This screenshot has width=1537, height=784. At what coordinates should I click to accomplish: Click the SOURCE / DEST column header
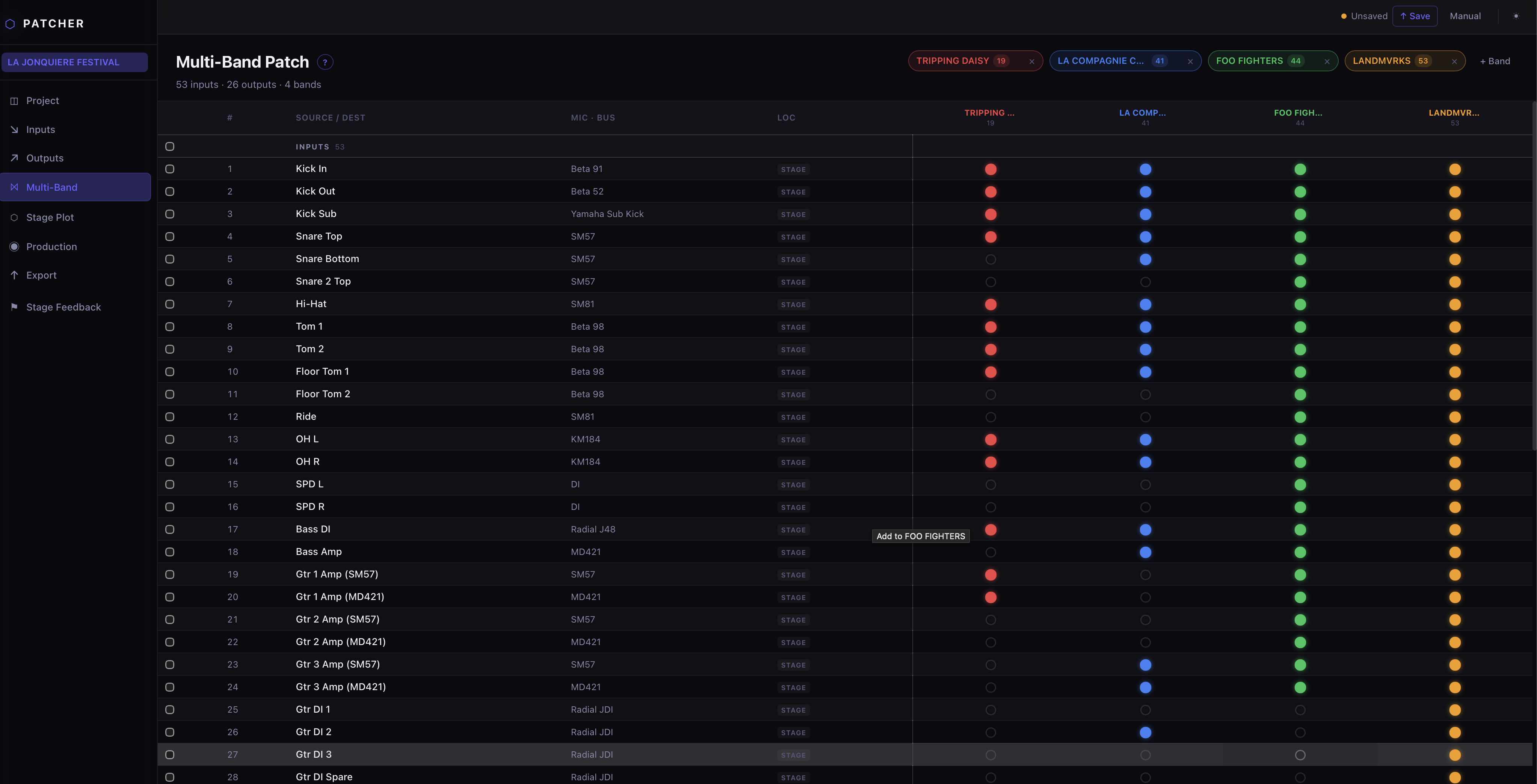[x=331, y=118]
